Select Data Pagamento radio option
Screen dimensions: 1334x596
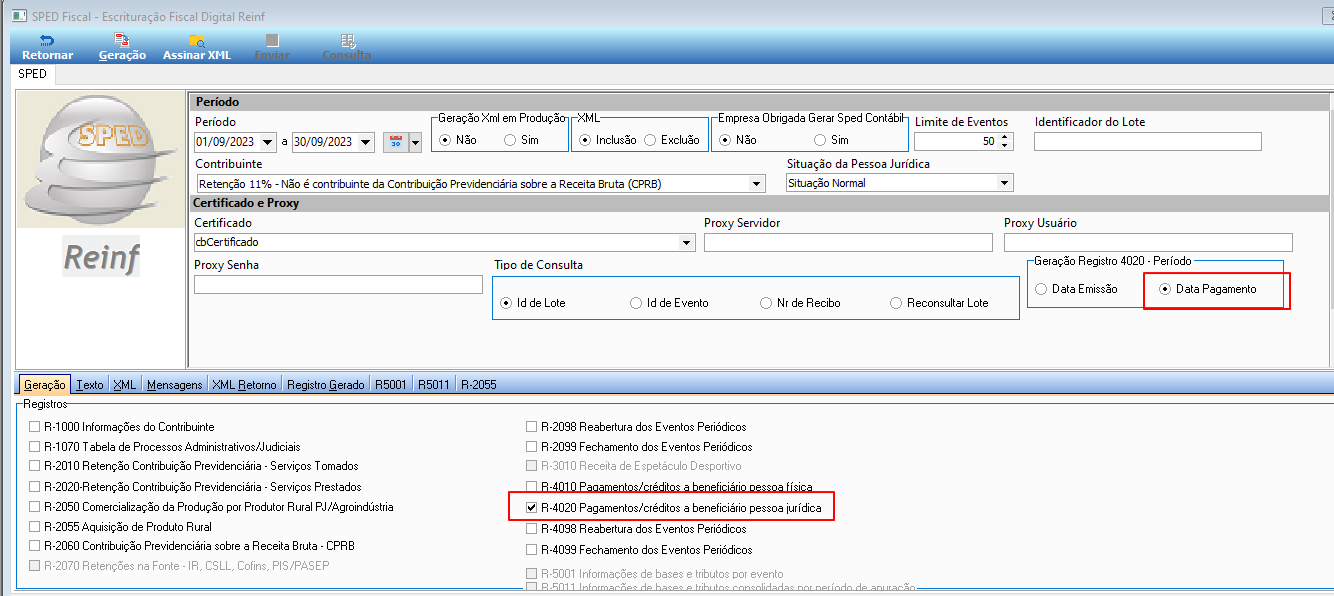(1208, 289)
